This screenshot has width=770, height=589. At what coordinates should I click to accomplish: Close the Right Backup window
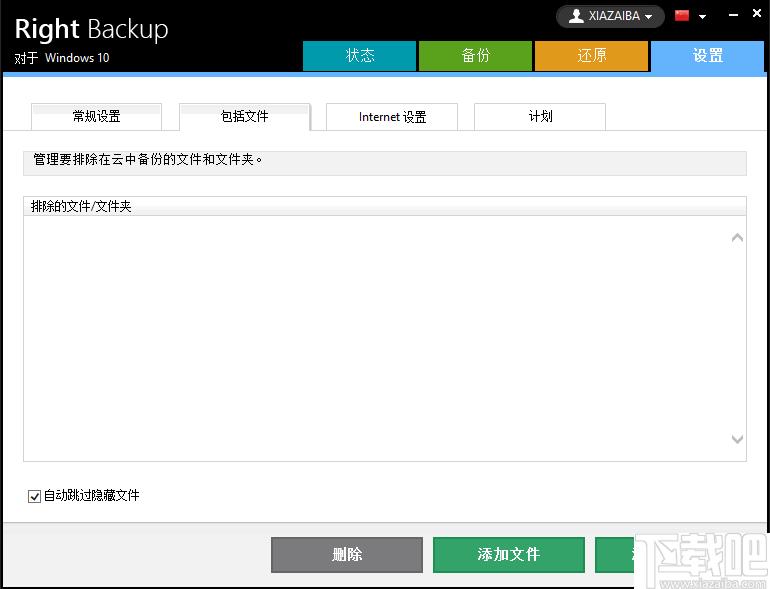pos(757,14)
